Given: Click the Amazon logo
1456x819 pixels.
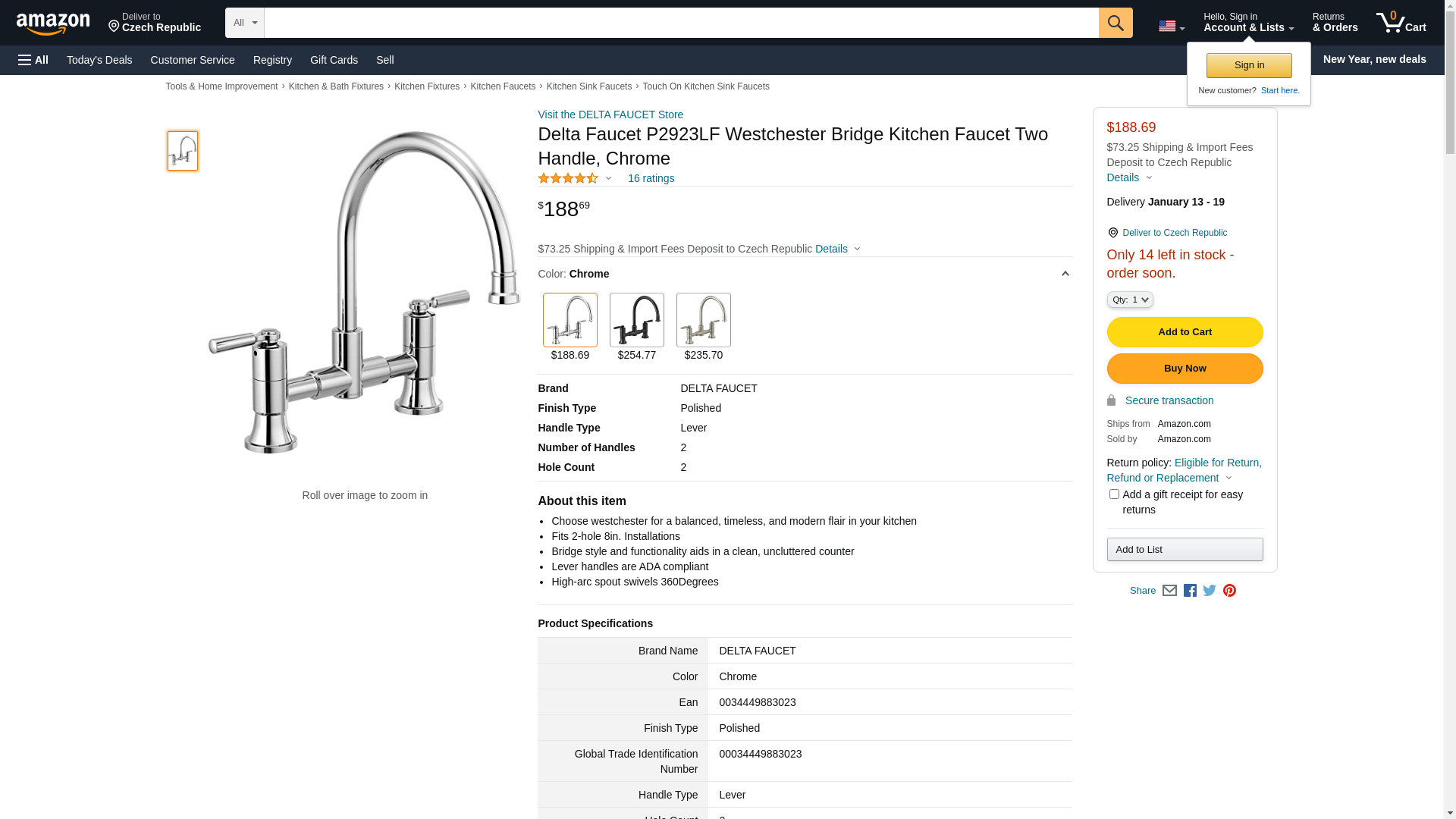Looking at the screenshot, I should click(x=53, y=24).
